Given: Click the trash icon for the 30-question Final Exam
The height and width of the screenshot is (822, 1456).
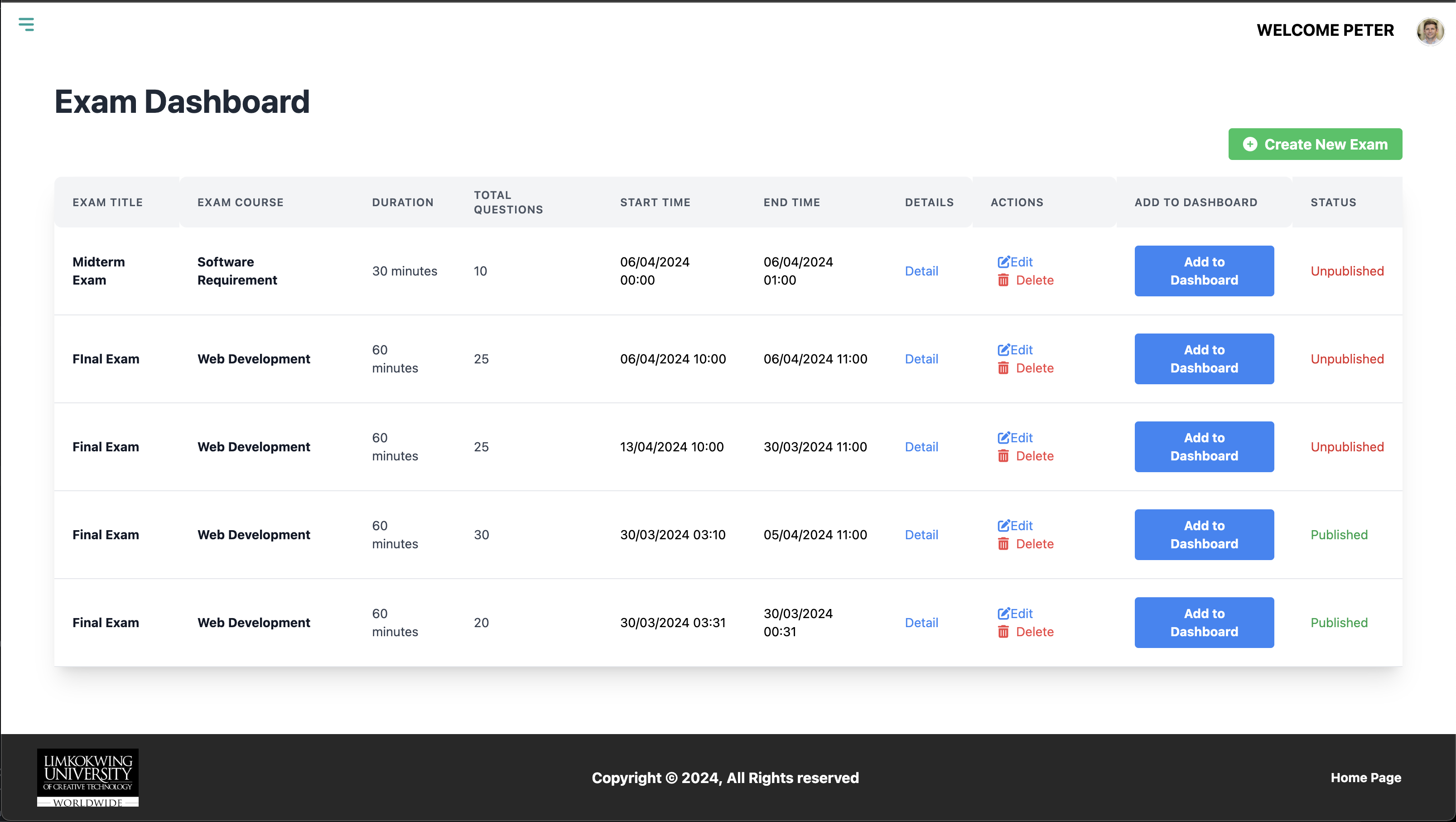Looking at the screenshot, I should [1003, 544].
